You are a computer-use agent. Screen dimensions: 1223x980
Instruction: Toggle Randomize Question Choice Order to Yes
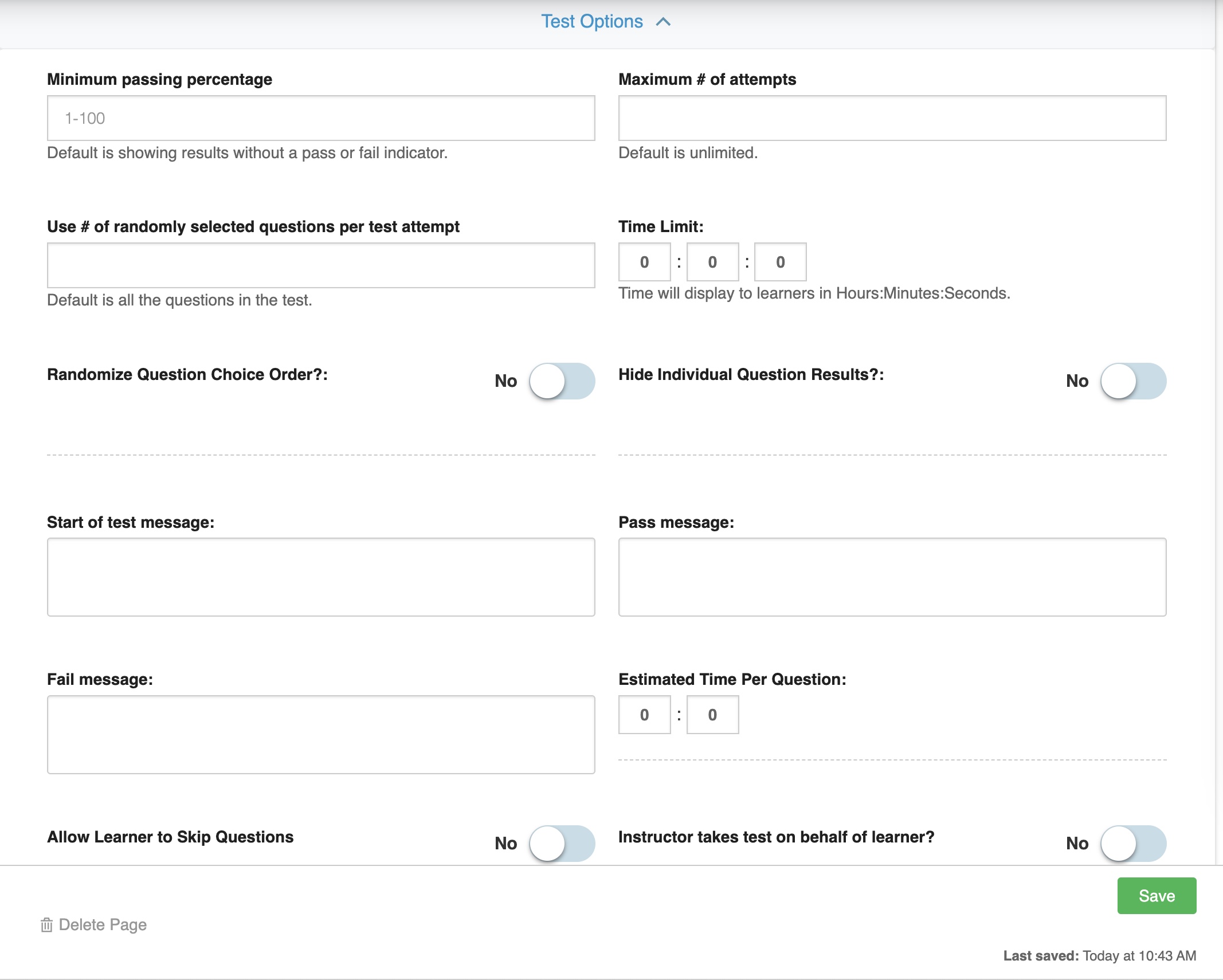tap(560, 381)
